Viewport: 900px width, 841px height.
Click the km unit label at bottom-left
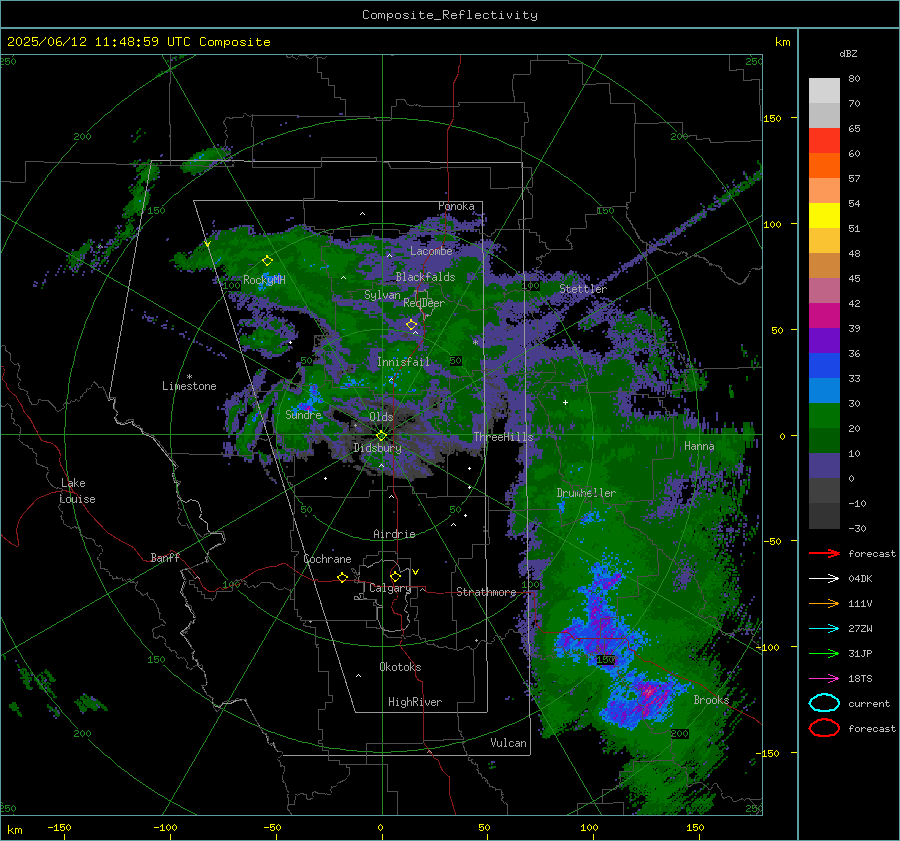tap(15, 830)
